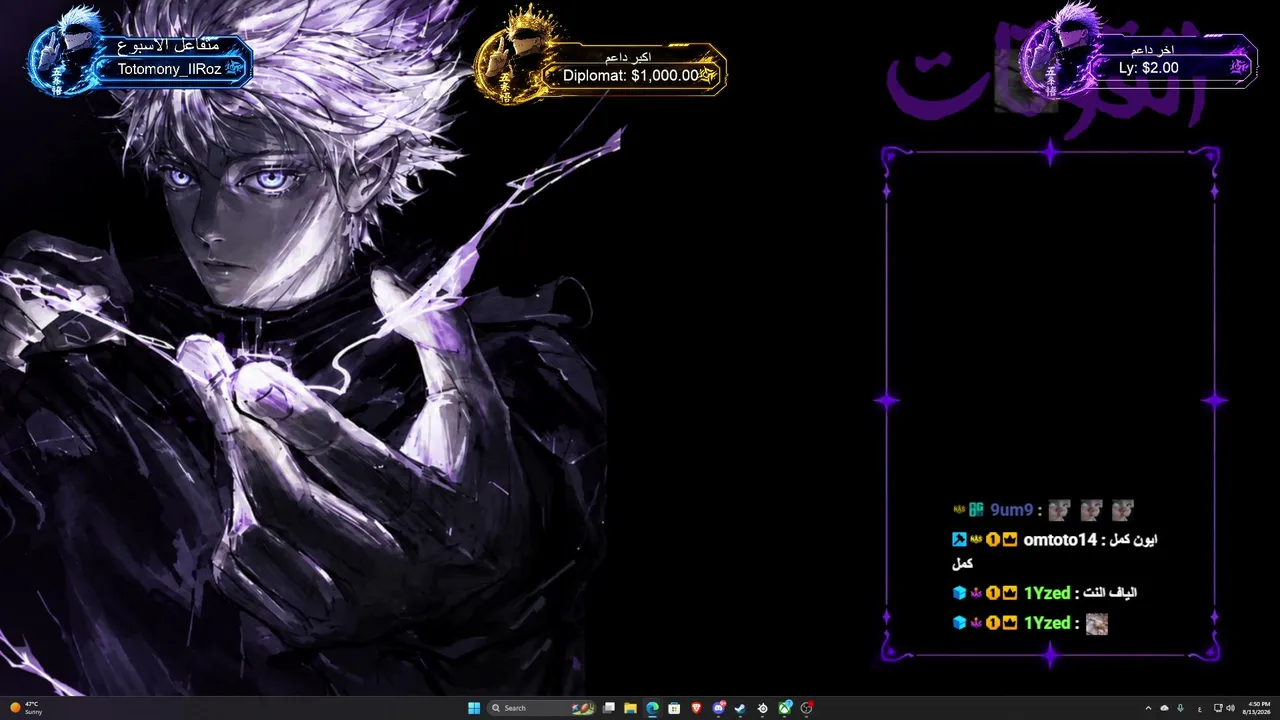Open SteelSeries GG from the taskbar
The height and width of the screenshot is (720, 1280).
click(x=763, y=708)
